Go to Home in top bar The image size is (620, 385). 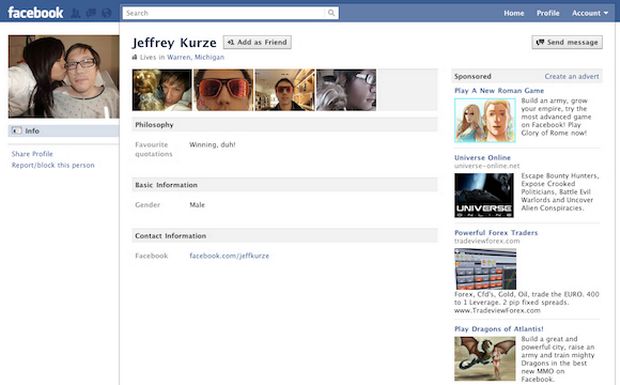(x=514, y=13)
